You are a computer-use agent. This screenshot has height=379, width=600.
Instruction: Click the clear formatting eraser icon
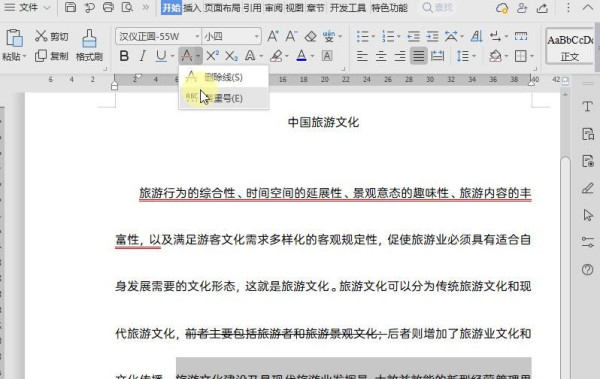(310, 36)
